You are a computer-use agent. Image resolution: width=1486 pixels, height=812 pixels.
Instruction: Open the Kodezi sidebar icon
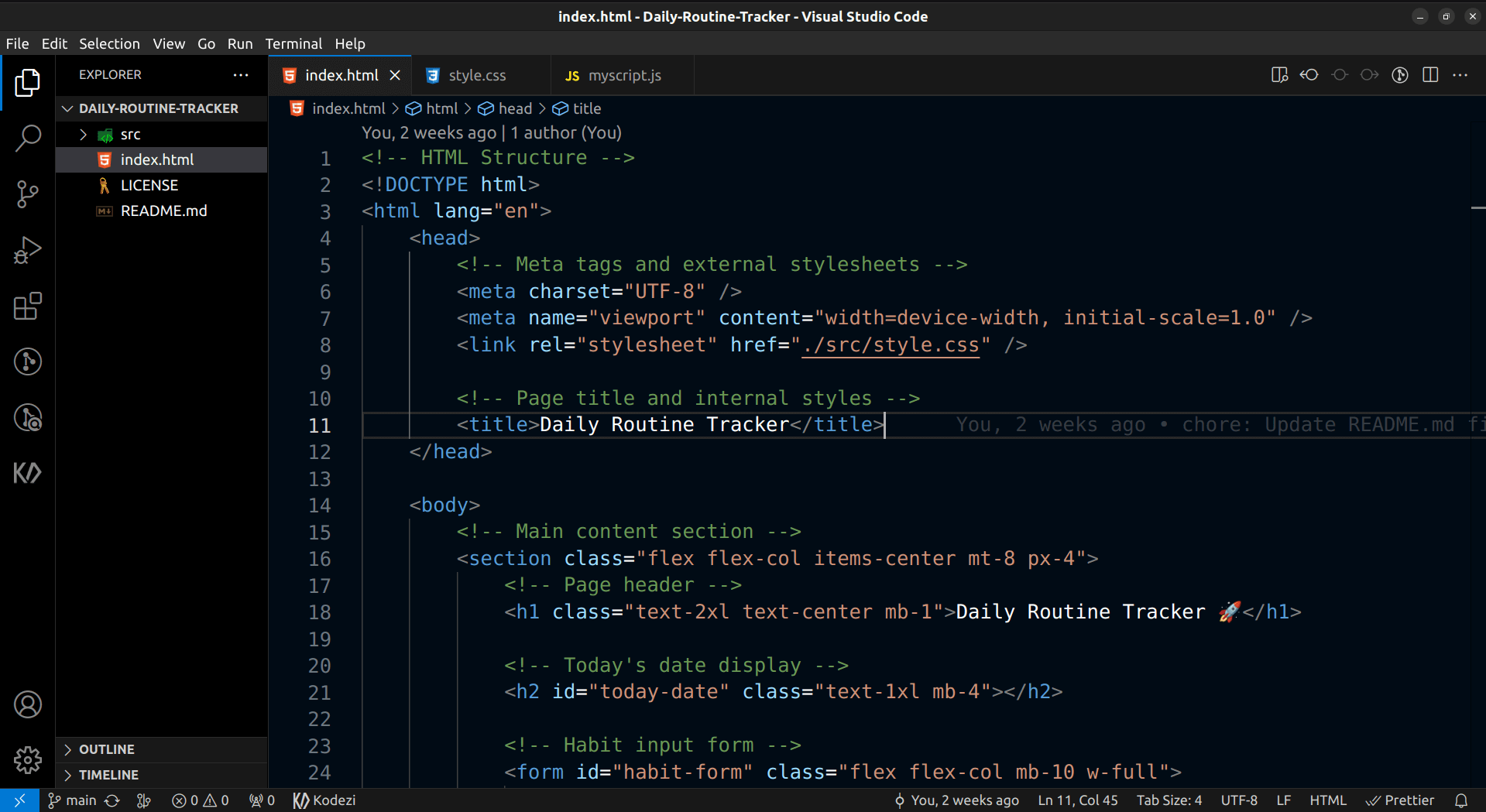(28, 473)
